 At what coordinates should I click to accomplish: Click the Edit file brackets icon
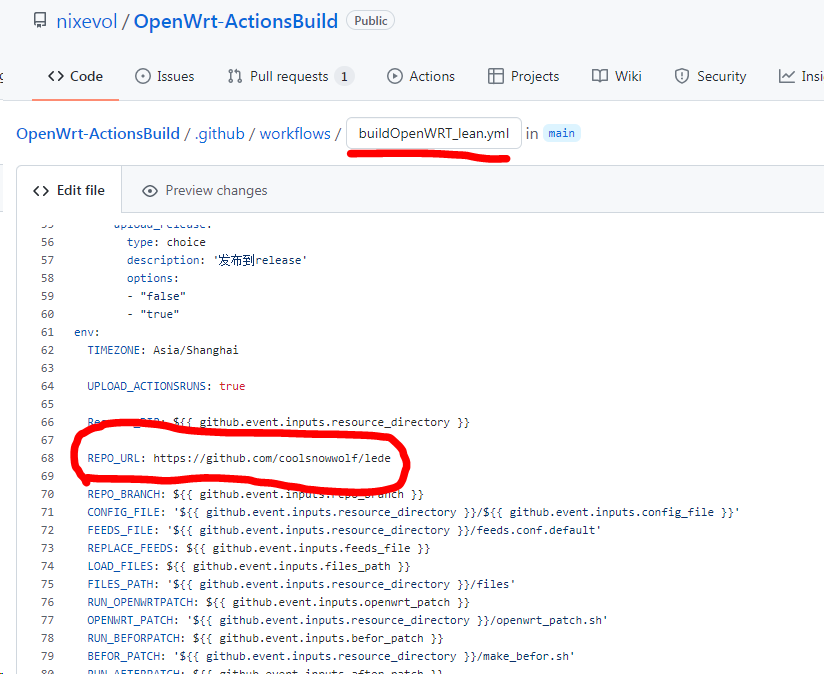coord(41,191)
